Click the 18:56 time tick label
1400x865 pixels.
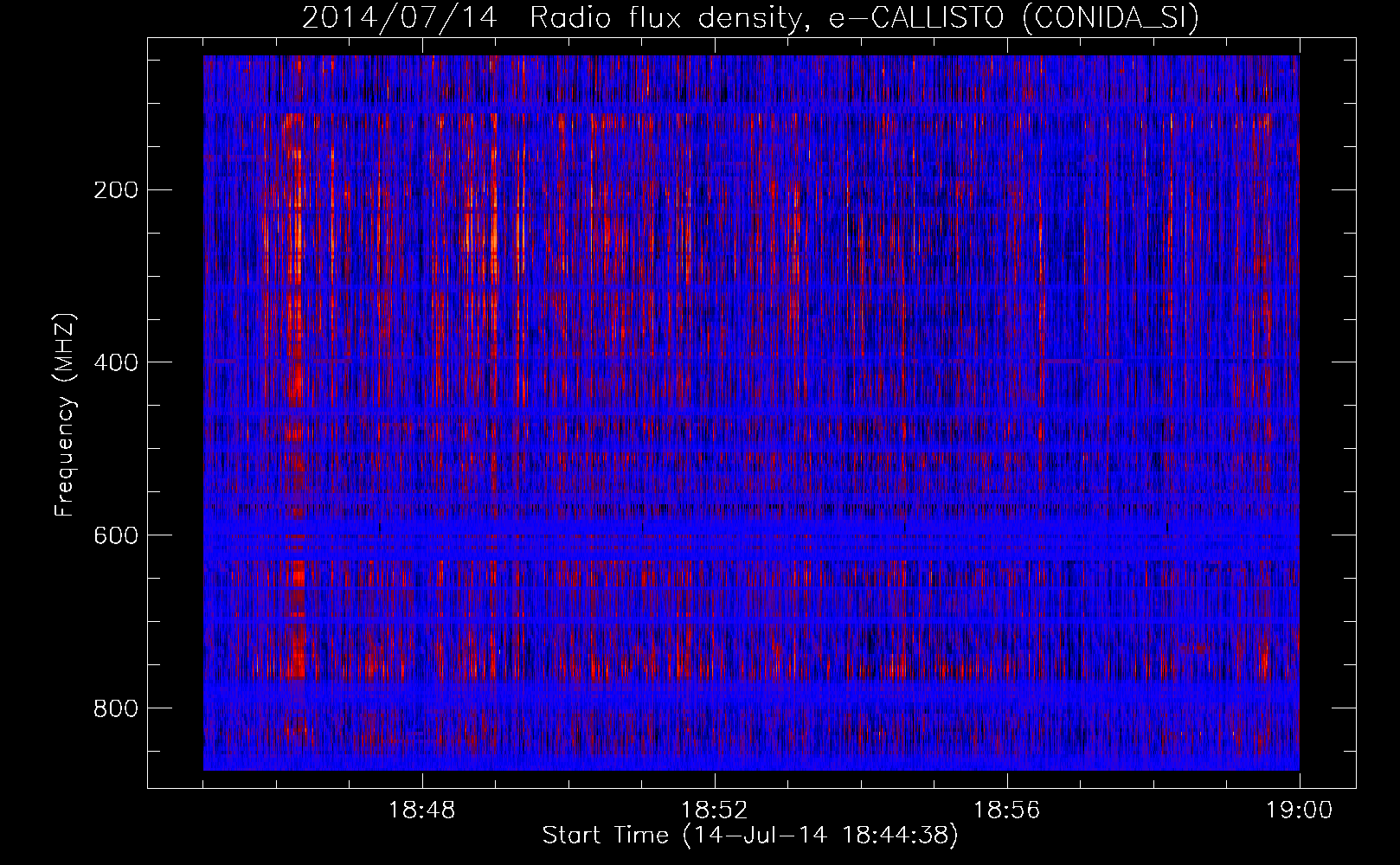(1006, 811)
